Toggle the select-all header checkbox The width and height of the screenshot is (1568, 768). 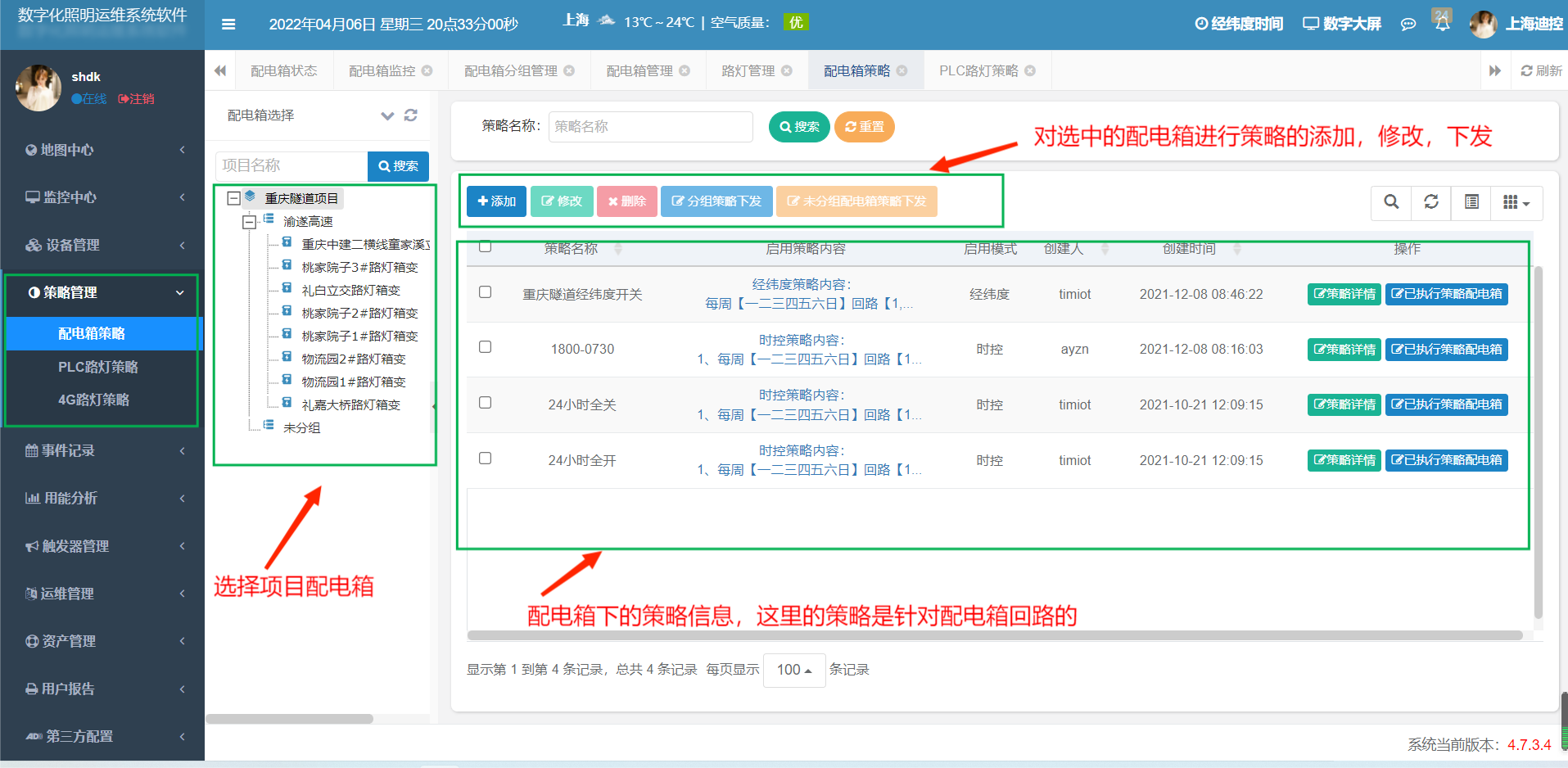point(485,246)
